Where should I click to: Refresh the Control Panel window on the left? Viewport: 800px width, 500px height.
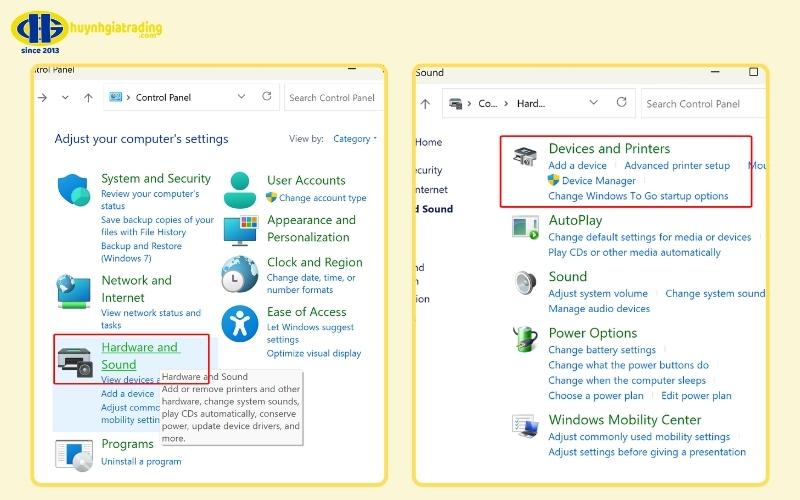[266, 96]
